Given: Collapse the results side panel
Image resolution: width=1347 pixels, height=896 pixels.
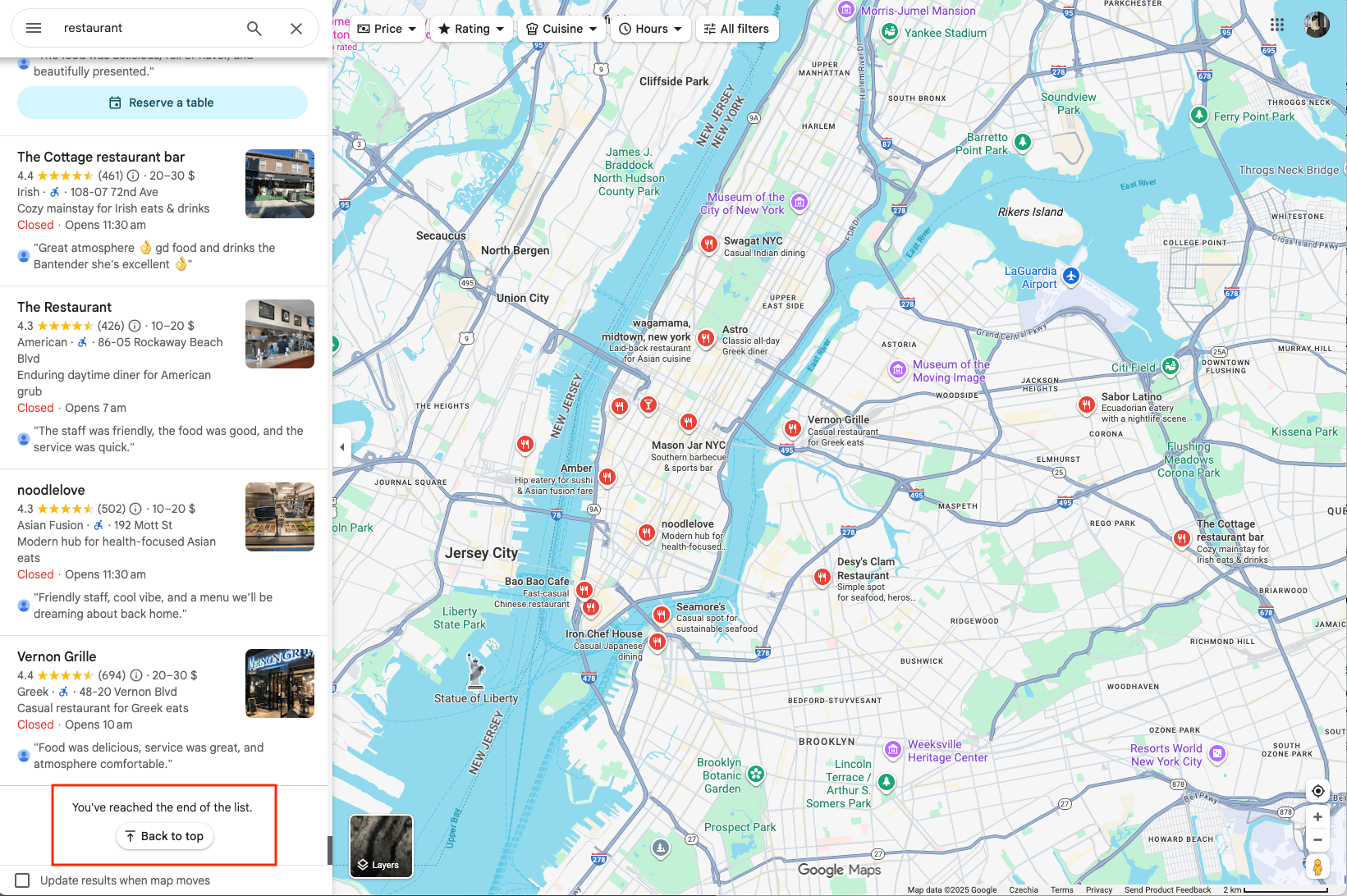Looking at the screenshot, I should pos(341,446).
